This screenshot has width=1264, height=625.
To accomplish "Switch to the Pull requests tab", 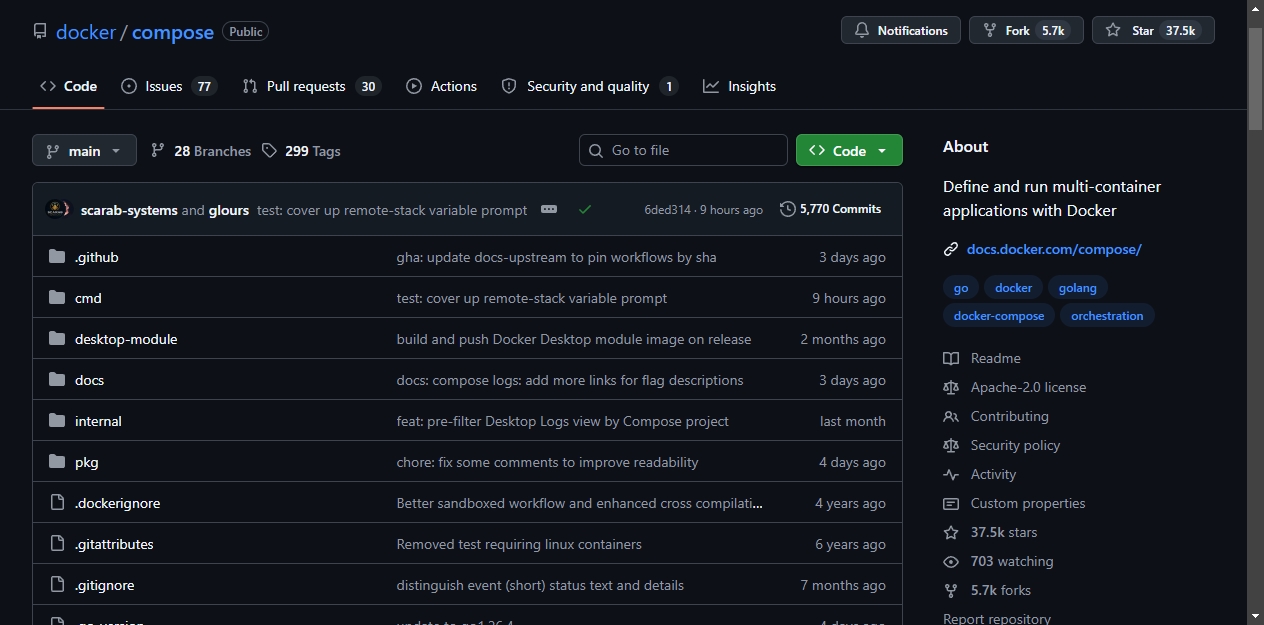I will [x=311, y=86].
